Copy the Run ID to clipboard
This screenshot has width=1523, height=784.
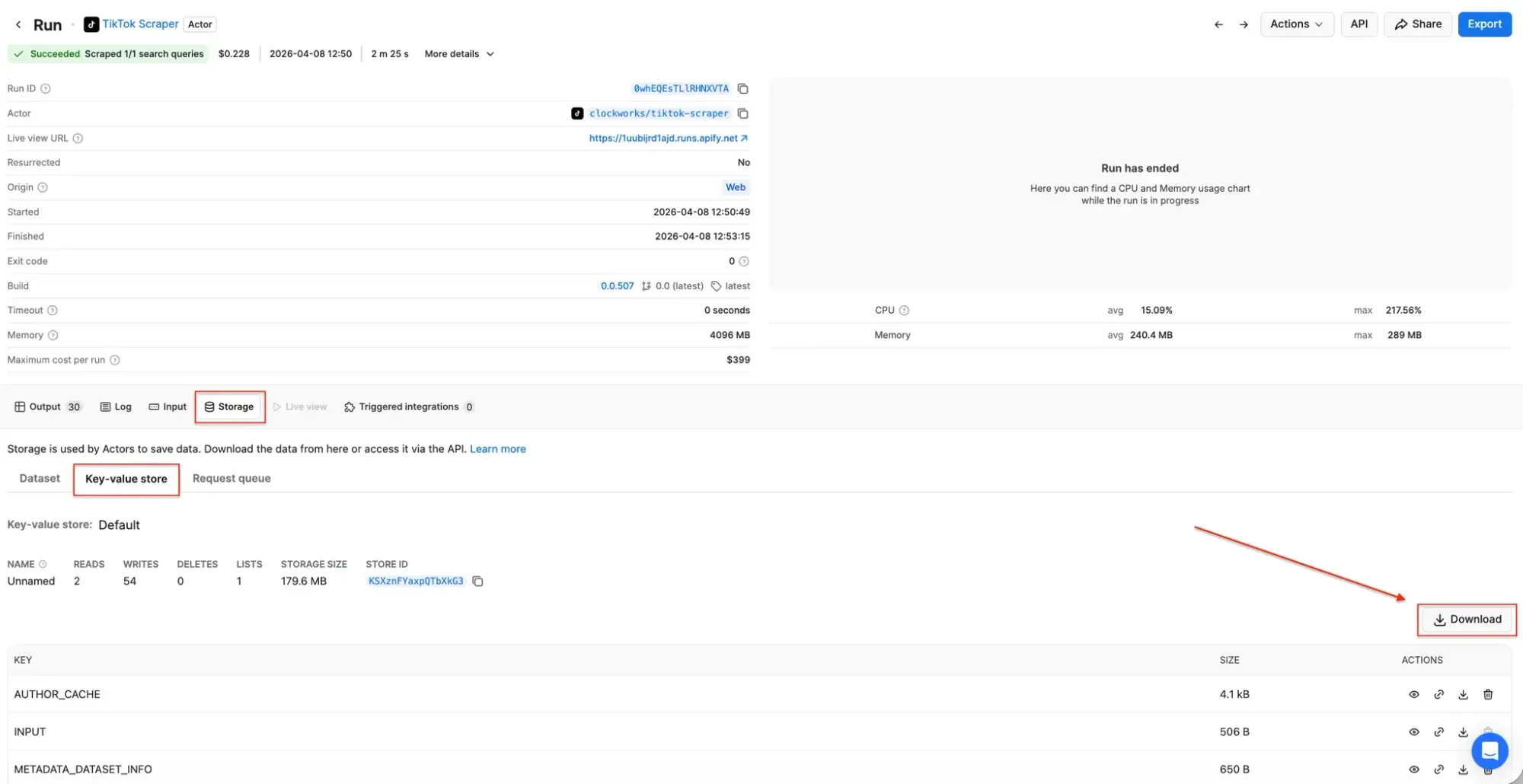pos(743,88)
